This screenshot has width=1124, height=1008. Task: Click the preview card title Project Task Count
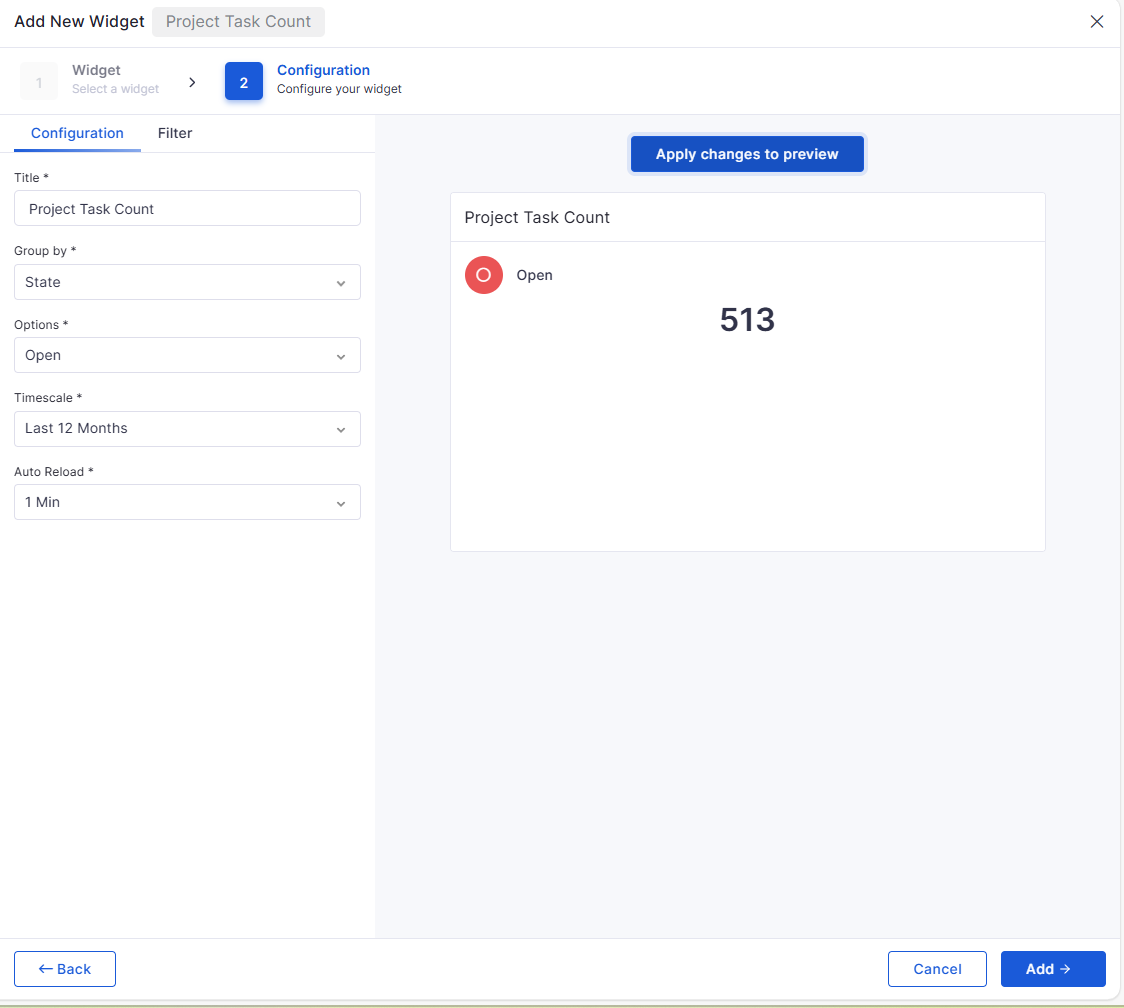tap(537, 218)
